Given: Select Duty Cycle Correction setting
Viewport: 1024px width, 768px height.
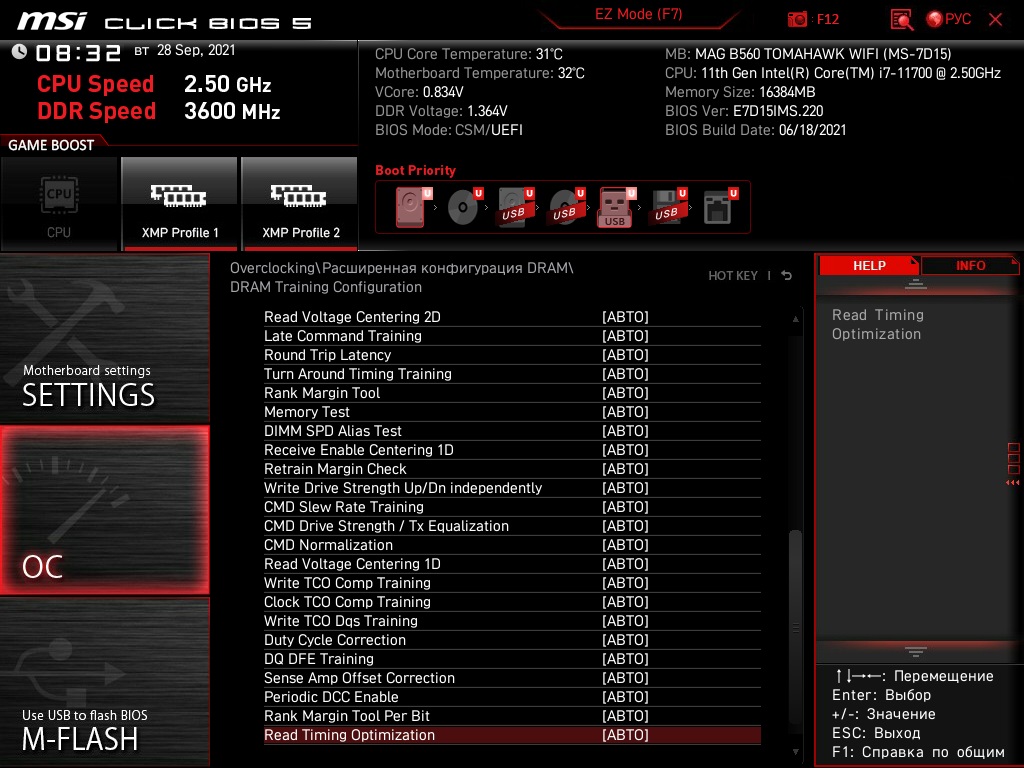Looking at the screenshot, I should tap(512, 639).
